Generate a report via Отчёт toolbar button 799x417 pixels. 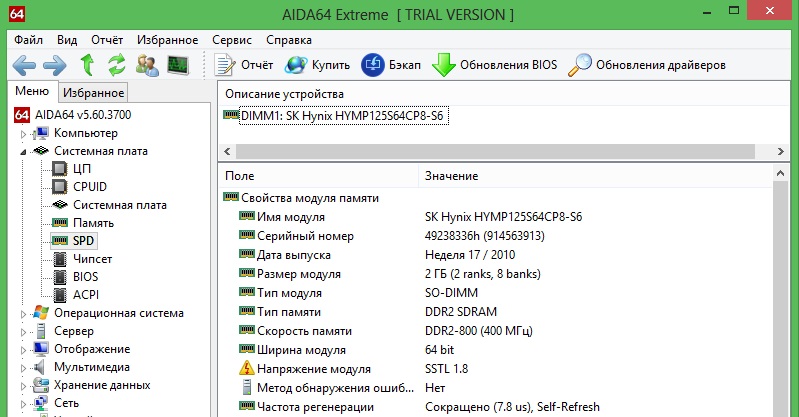244,65
